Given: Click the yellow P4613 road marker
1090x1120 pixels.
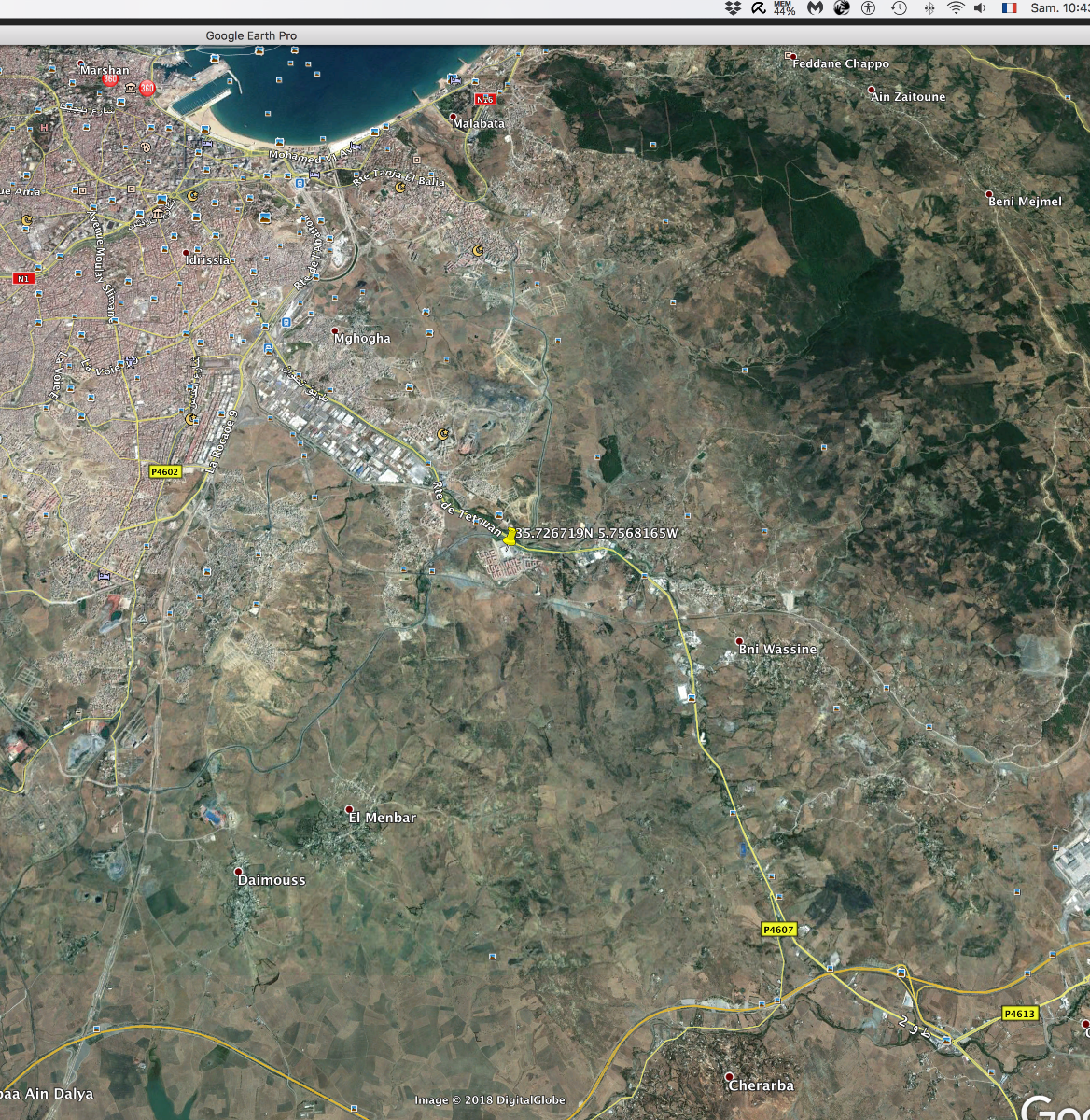Looking at the screenshot, I should click(1020, 1014).
